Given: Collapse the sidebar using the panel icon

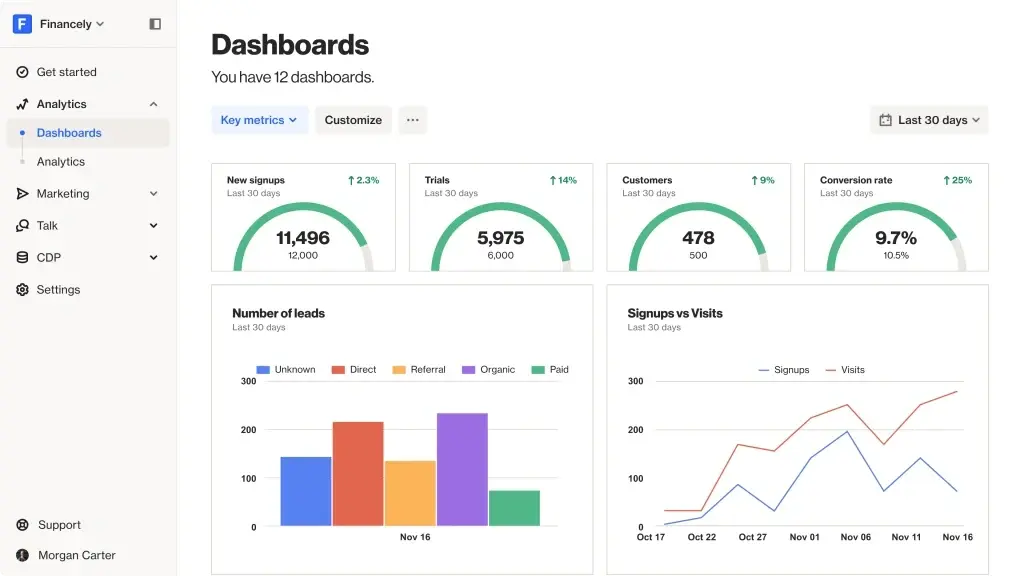Looking at the screenshot, I should [155, 23].
